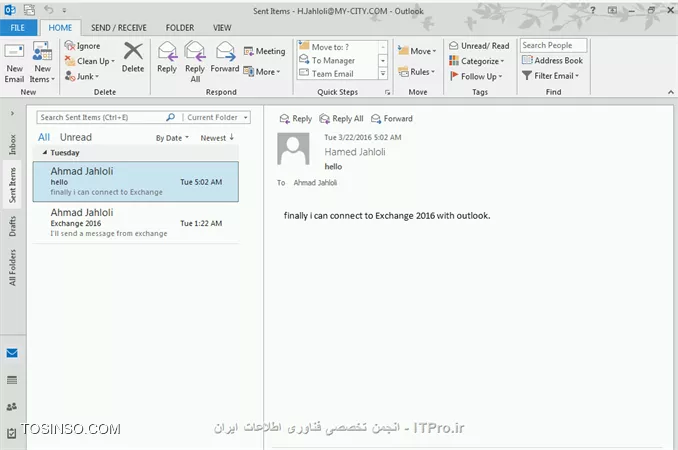This screenshot has width=678, height=450.
Task: Select the 'hello' message to Ahmad Jahloli
Action: point(136,182)
